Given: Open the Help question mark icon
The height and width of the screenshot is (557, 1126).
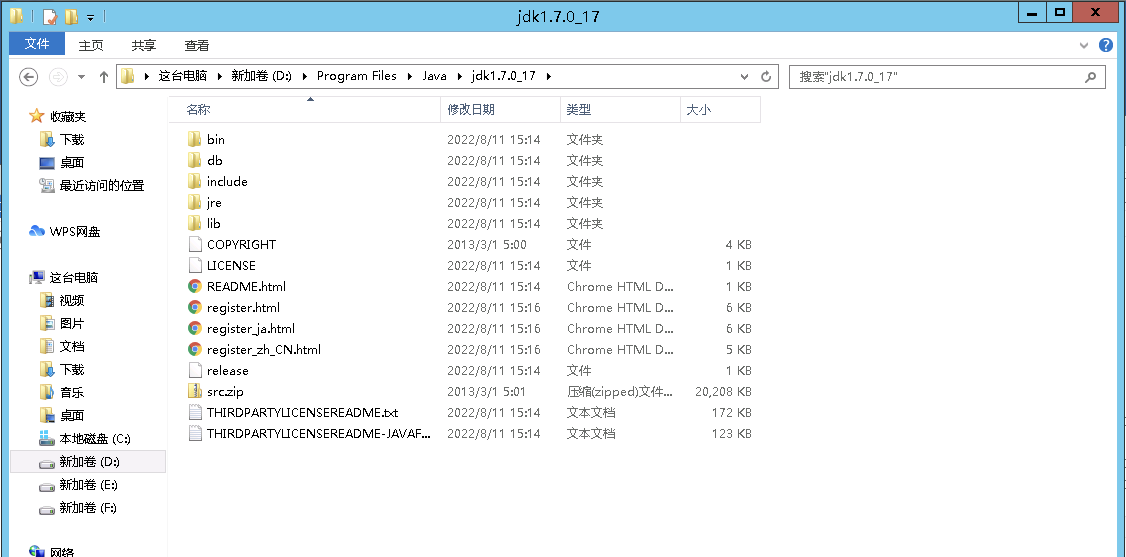Looking at the screenshot, I should tap(1106, 46).
